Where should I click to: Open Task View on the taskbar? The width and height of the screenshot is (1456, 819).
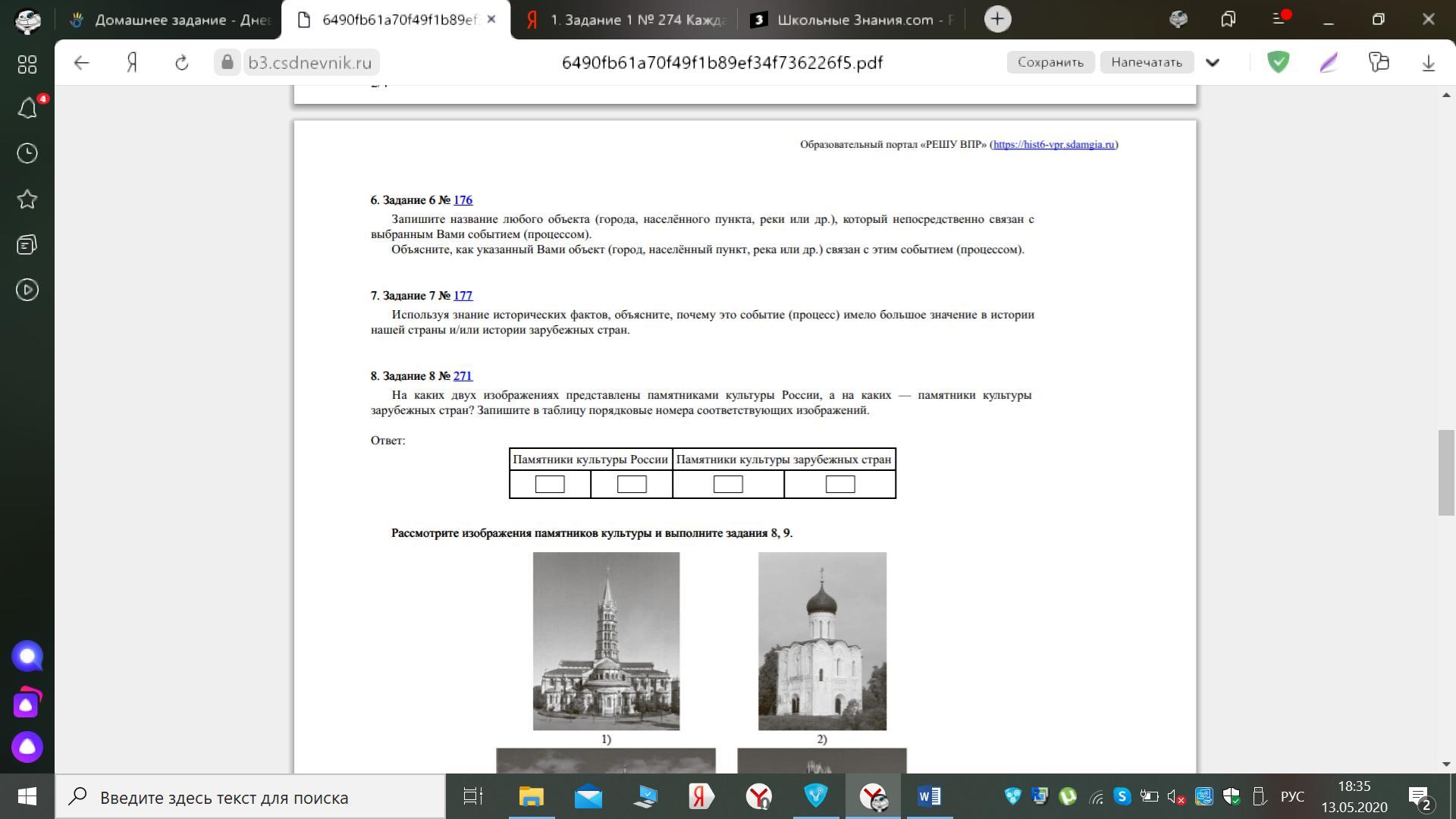[x=473, y=796]
